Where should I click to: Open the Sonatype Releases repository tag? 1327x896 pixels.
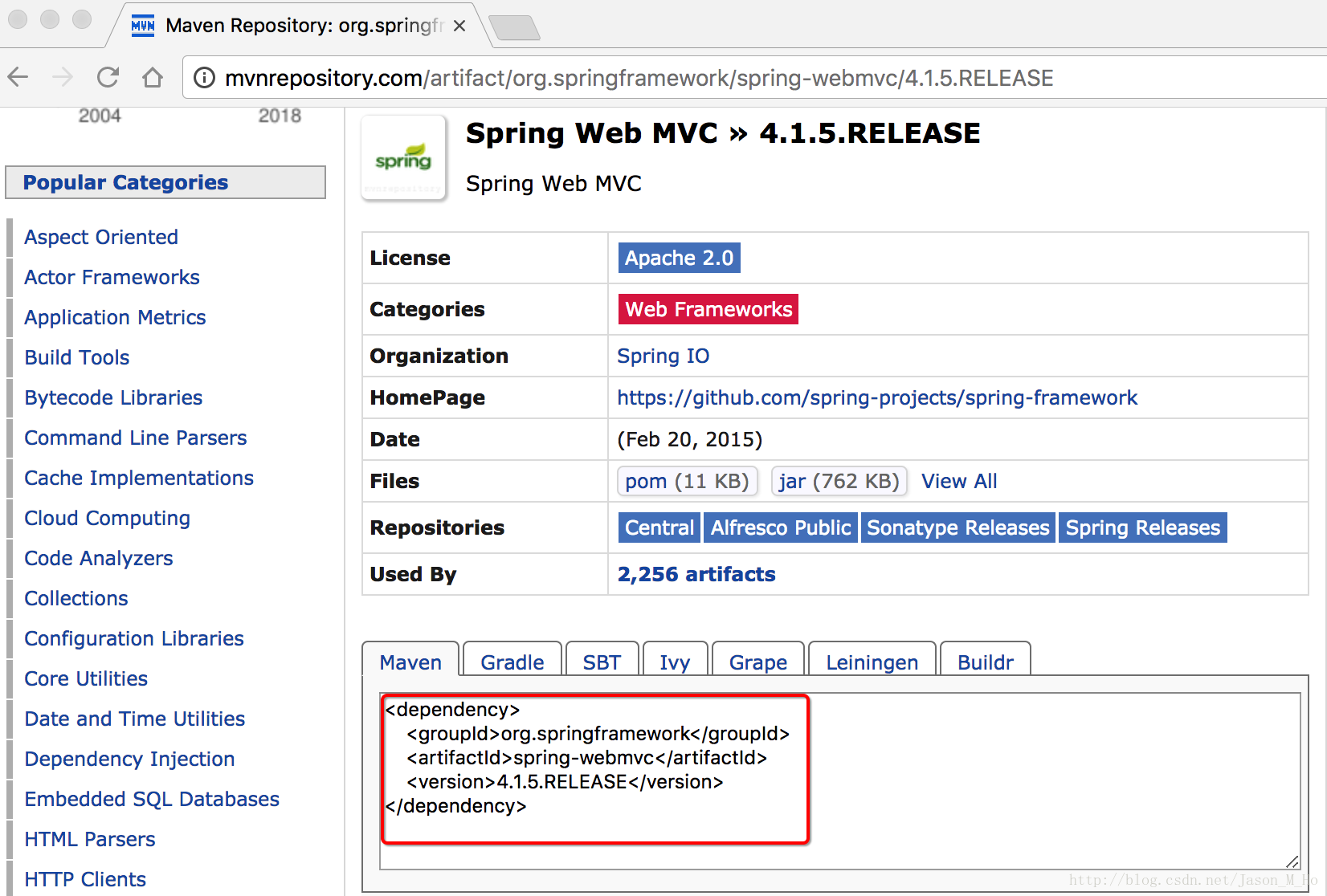pos(958,527)
